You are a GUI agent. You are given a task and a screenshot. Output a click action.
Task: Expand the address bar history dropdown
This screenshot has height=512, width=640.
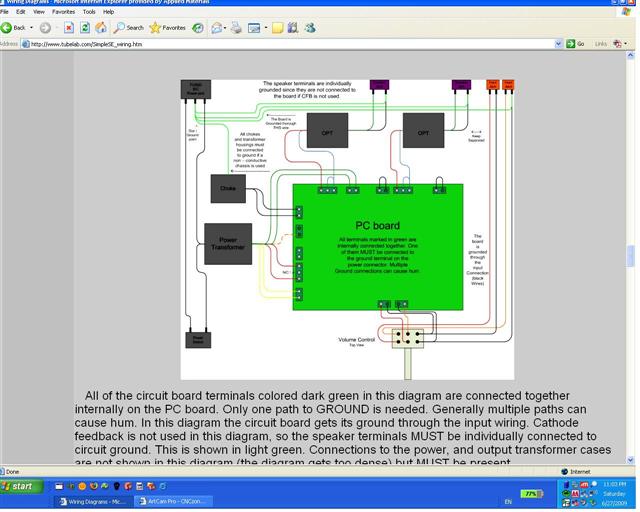point(558,44)
